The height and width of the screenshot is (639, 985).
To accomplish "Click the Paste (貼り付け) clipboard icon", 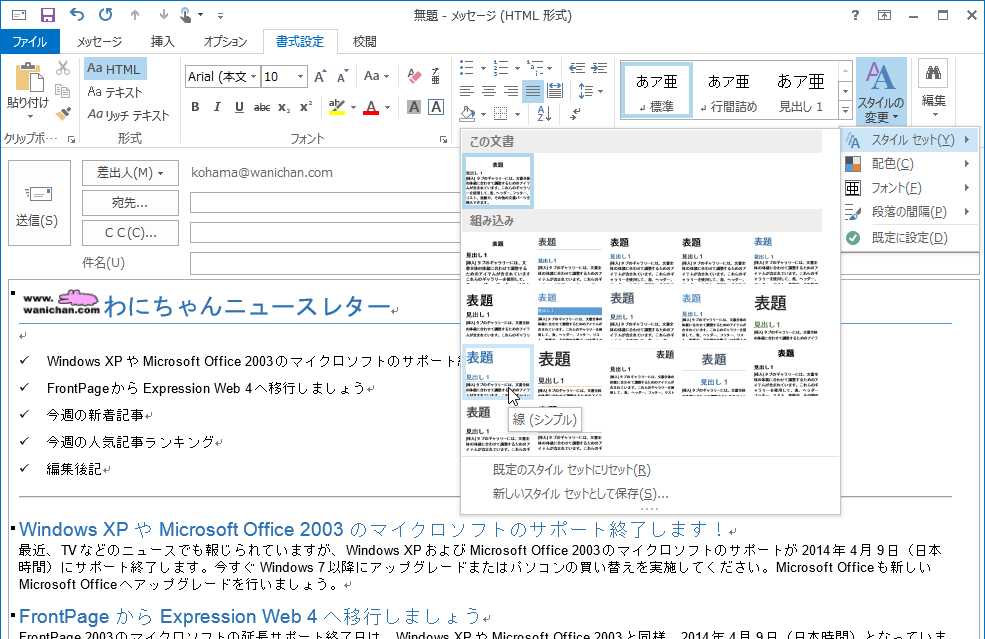I will coord(28,79).
